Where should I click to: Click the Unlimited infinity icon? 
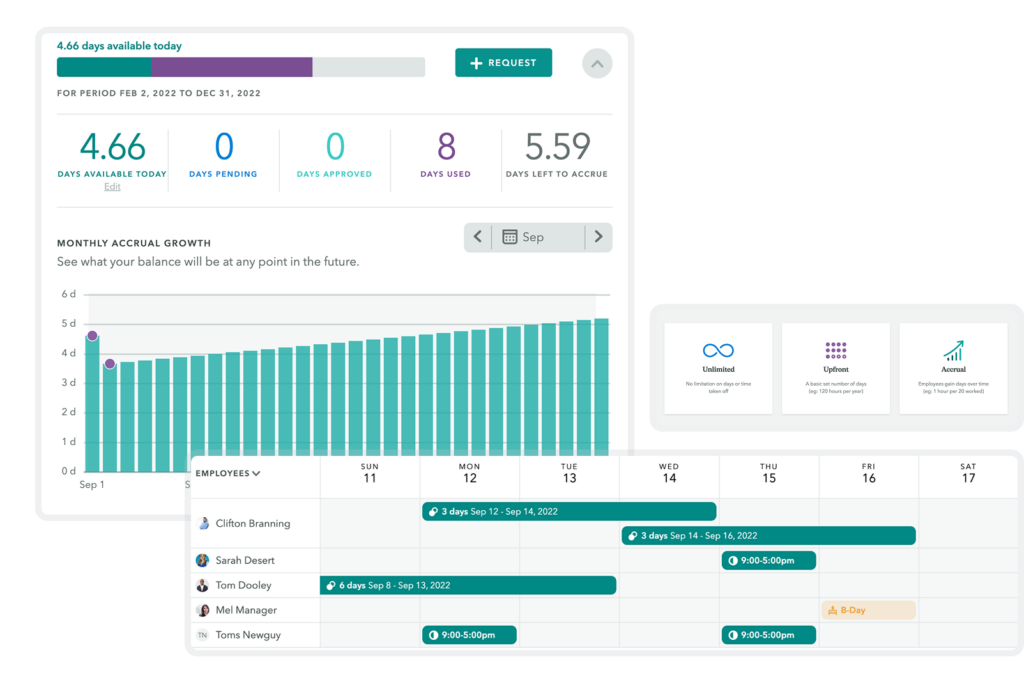(718, 350)
